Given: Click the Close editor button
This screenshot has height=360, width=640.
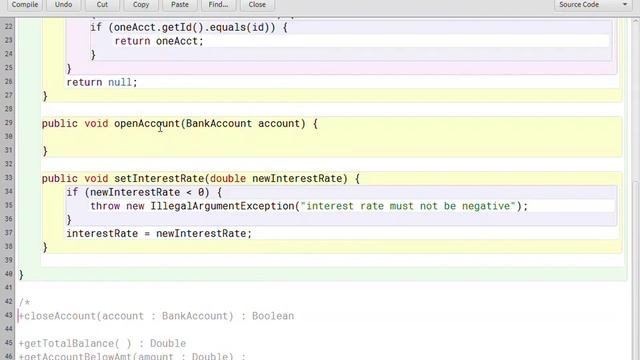Looking at the screenshot, I should tap(257, 5).
